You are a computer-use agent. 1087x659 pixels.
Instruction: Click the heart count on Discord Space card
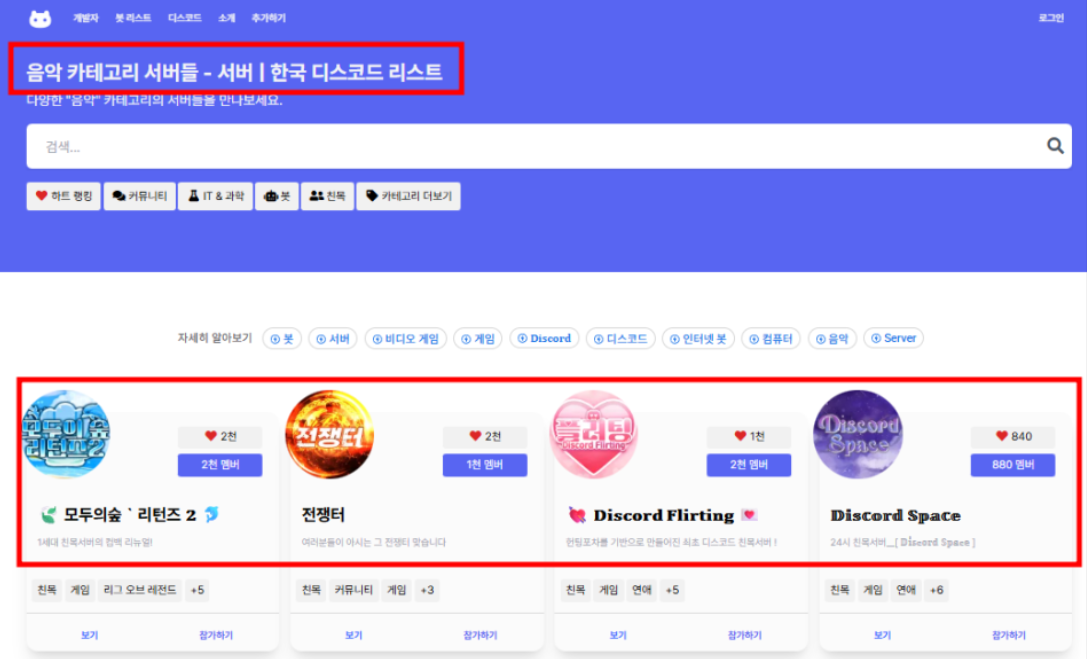click(1013, 436)
